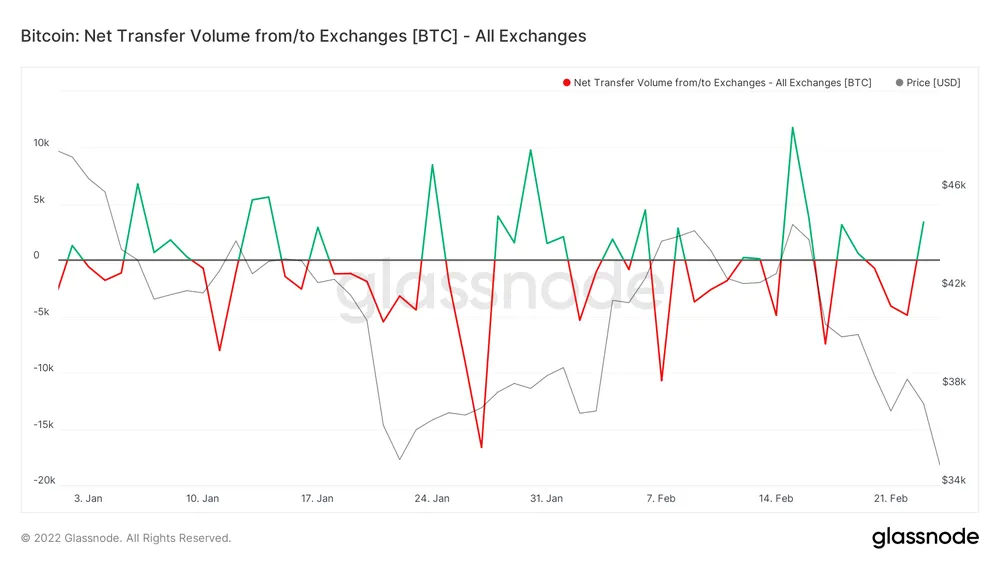Click the glassnode logo at bottom right

(925, 537)
